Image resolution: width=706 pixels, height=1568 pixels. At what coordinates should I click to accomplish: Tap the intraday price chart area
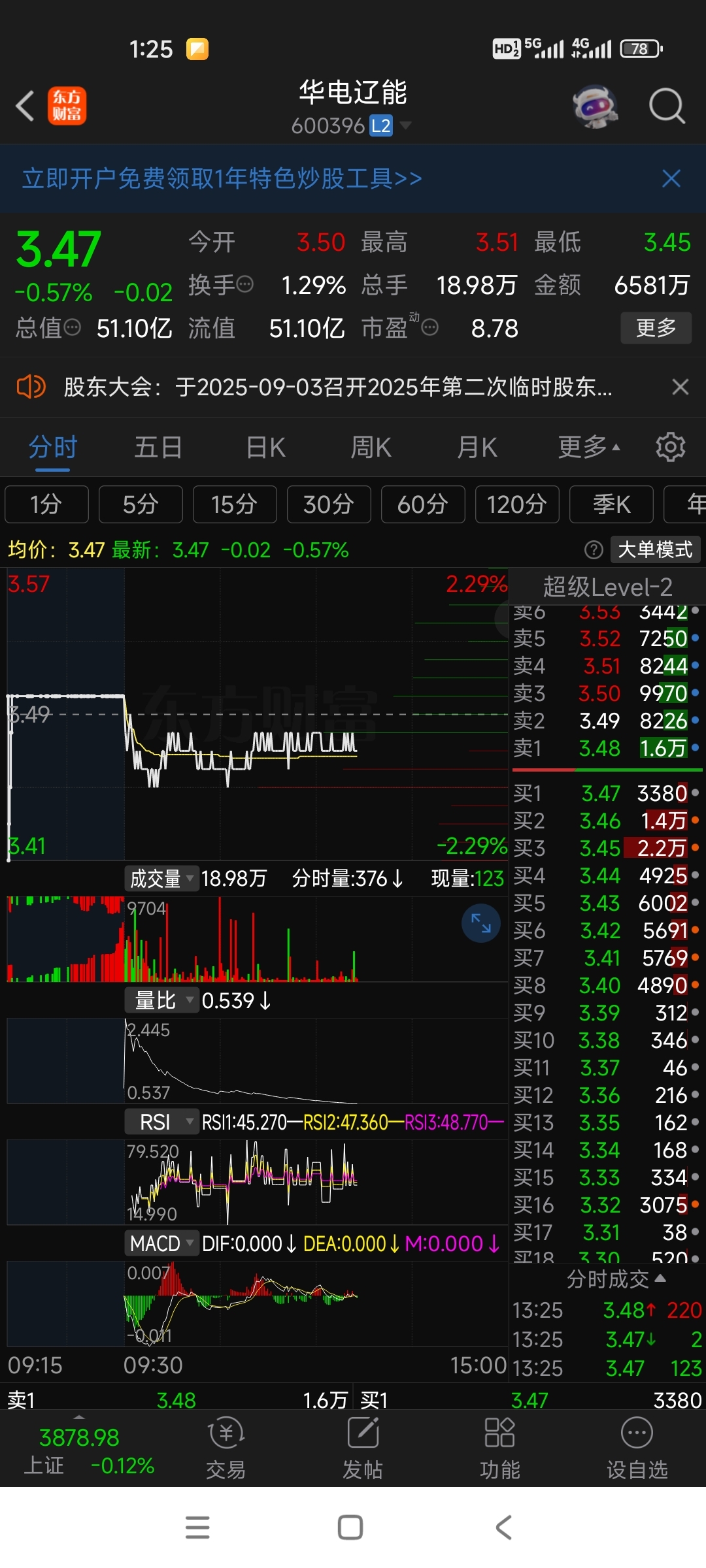pyautogui.click(x=258, y=714)
